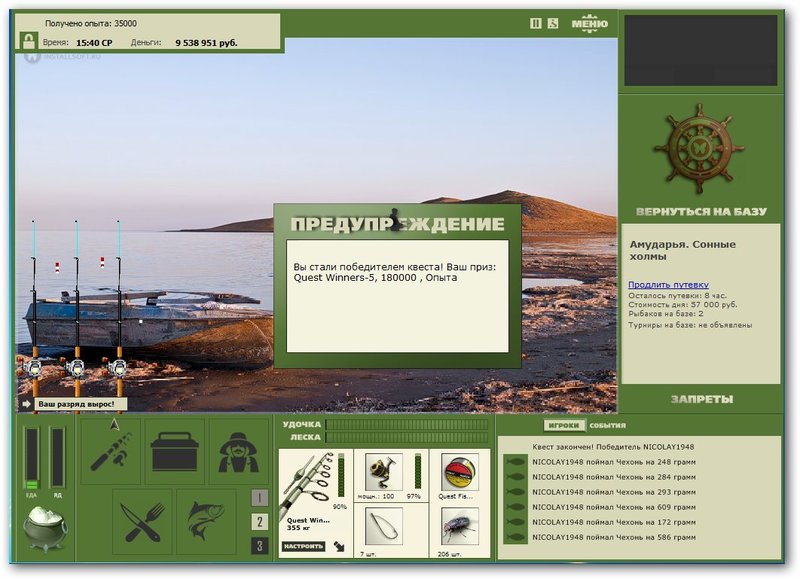Click the ship wheel to return to base
Screen dimensions: 800x579
click(x=699, y=147)
